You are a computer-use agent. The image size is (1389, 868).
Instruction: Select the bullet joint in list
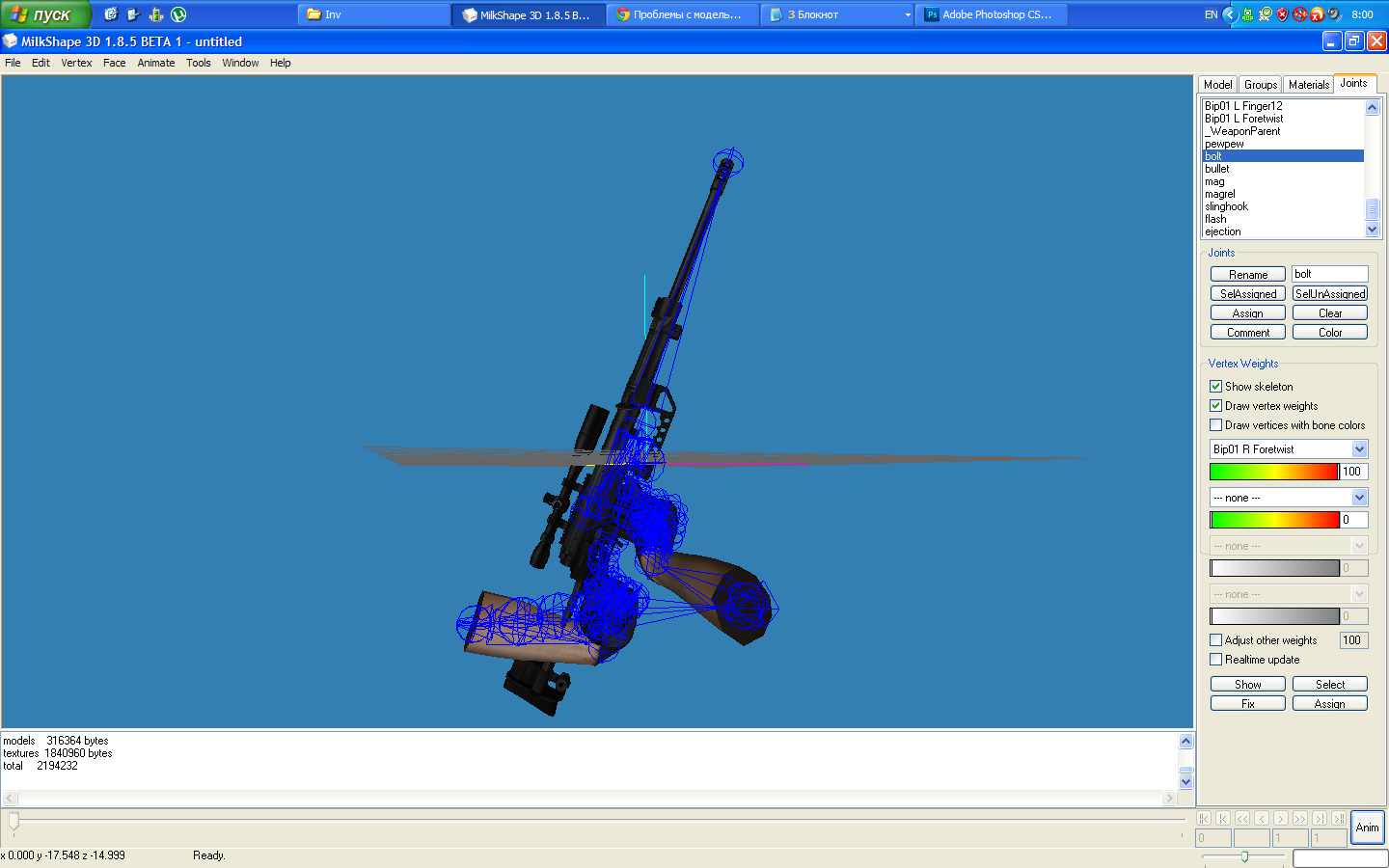click(1217, 169)
